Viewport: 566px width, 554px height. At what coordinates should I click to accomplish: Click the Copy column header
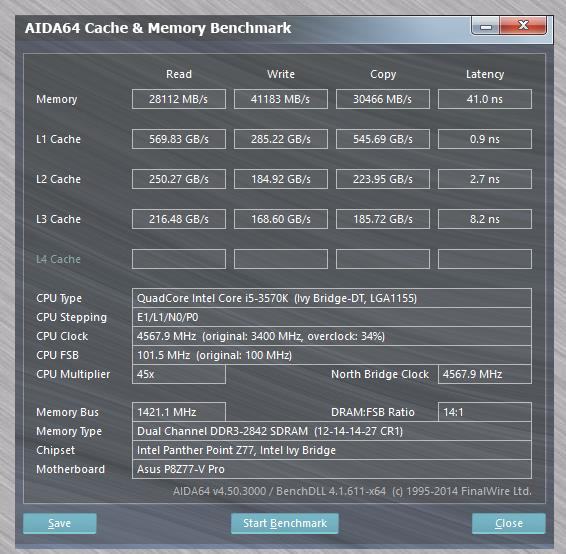[383, 74]
